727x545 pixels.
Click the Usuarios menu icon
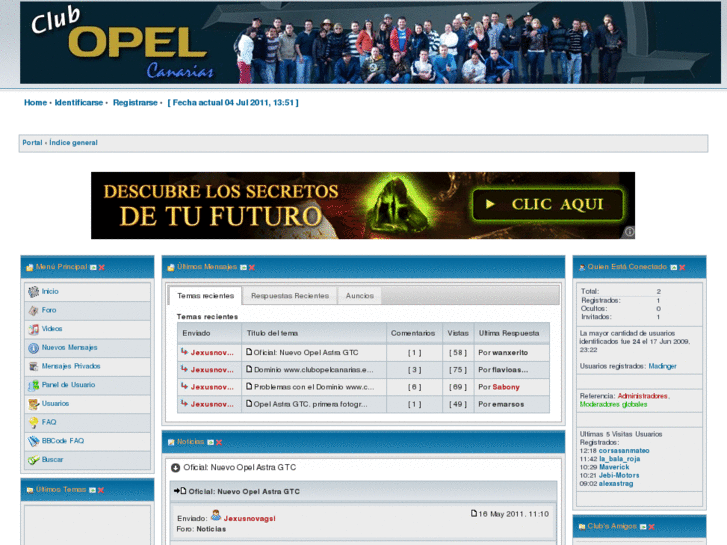(x=33, y=404)
